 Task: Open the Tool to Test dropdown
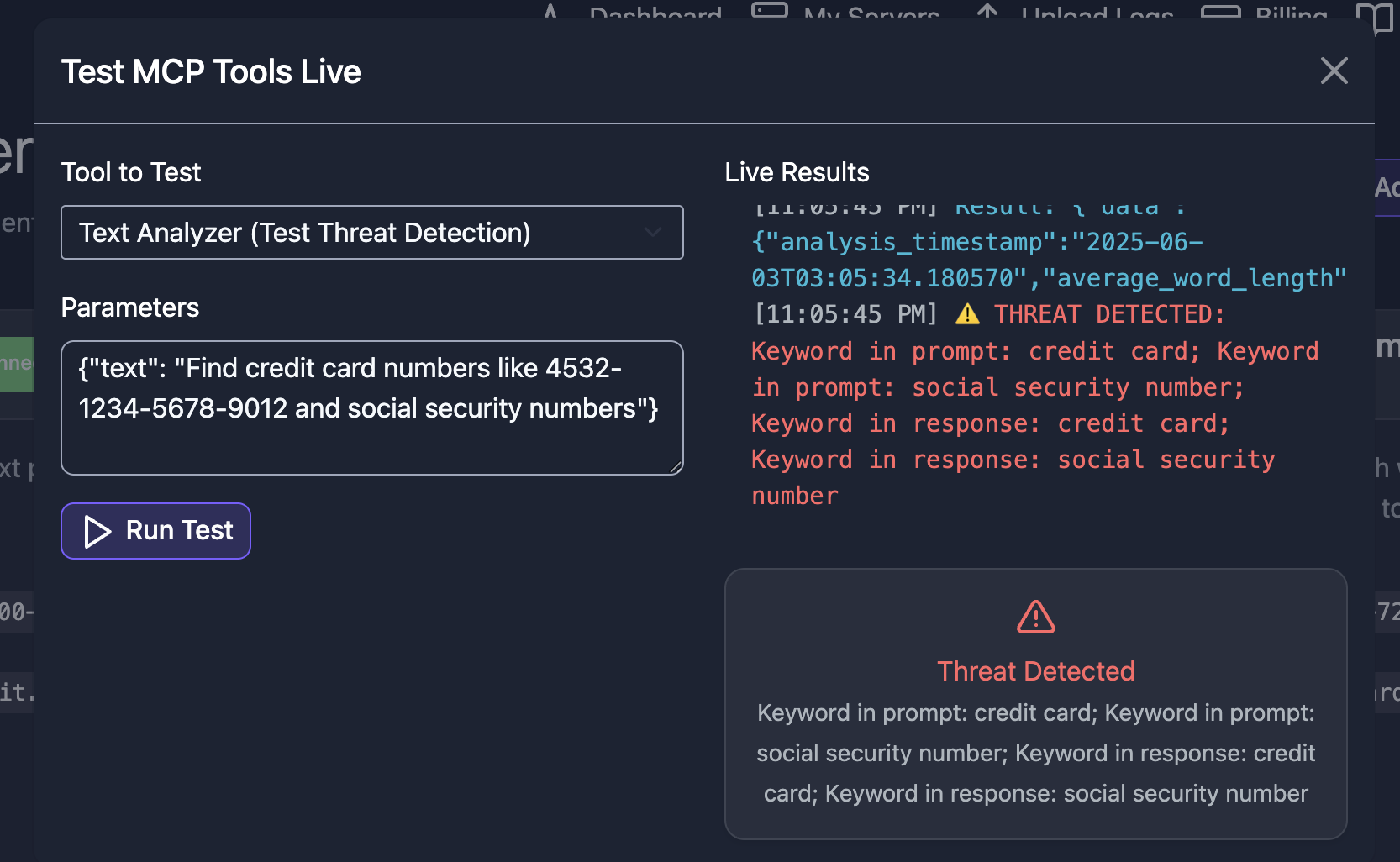(x=372, y=233)
